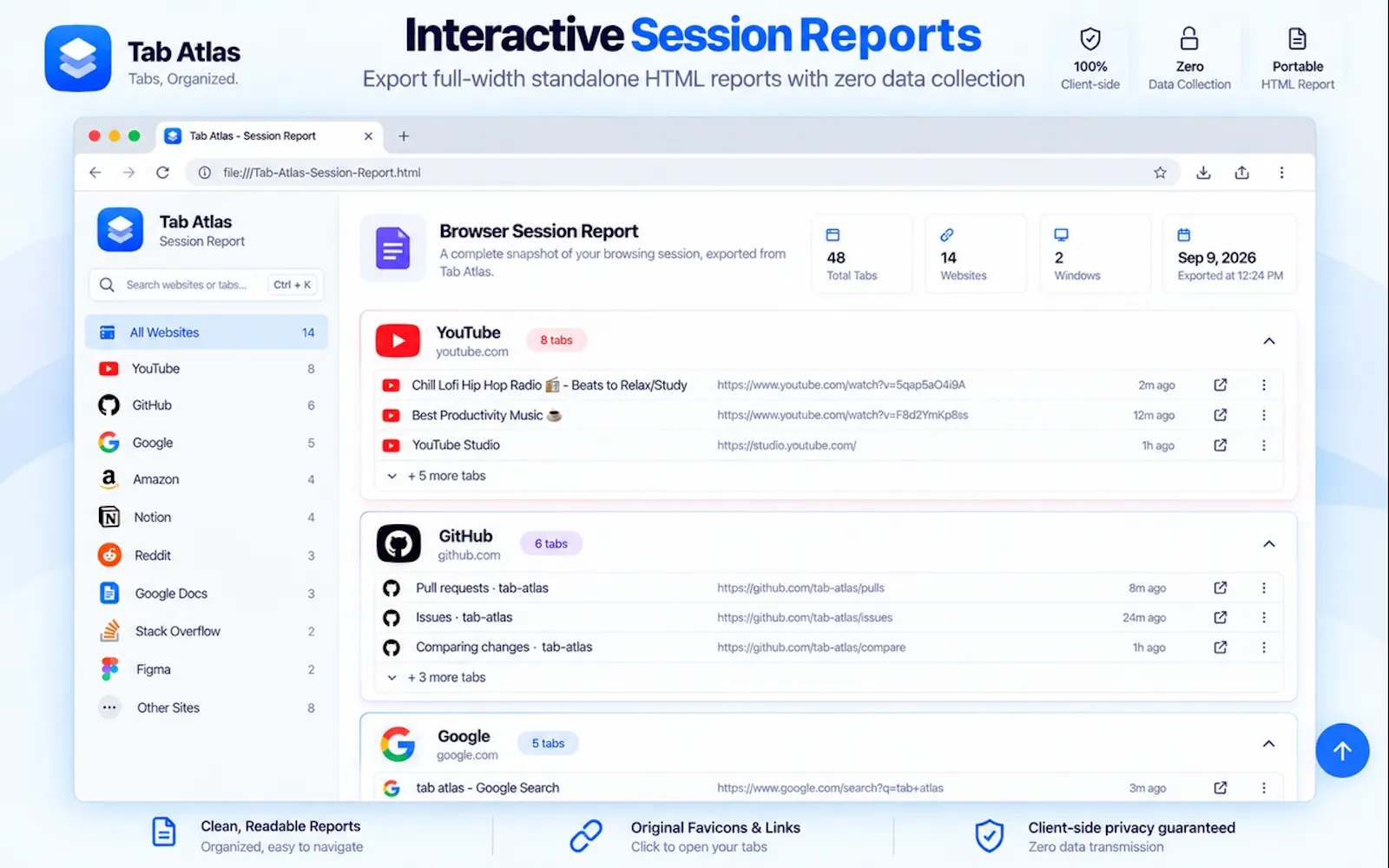1389x868 pixels.
Task: Select the Tab Atlas - Session Report tab
Action: pyautogui.click(x=271, y=136)
